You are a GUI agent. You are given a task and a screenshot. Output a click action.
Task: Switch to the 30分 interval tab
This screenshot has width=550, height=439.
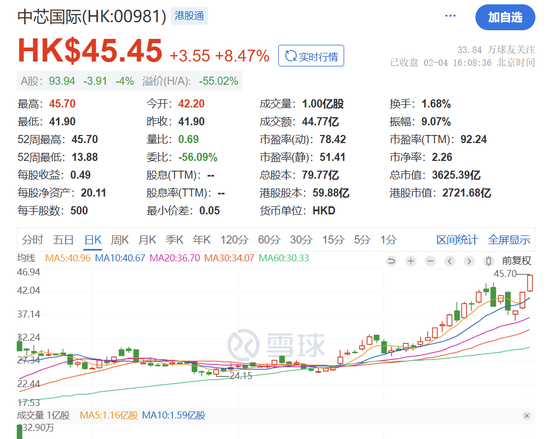click(x=301, y=240)
